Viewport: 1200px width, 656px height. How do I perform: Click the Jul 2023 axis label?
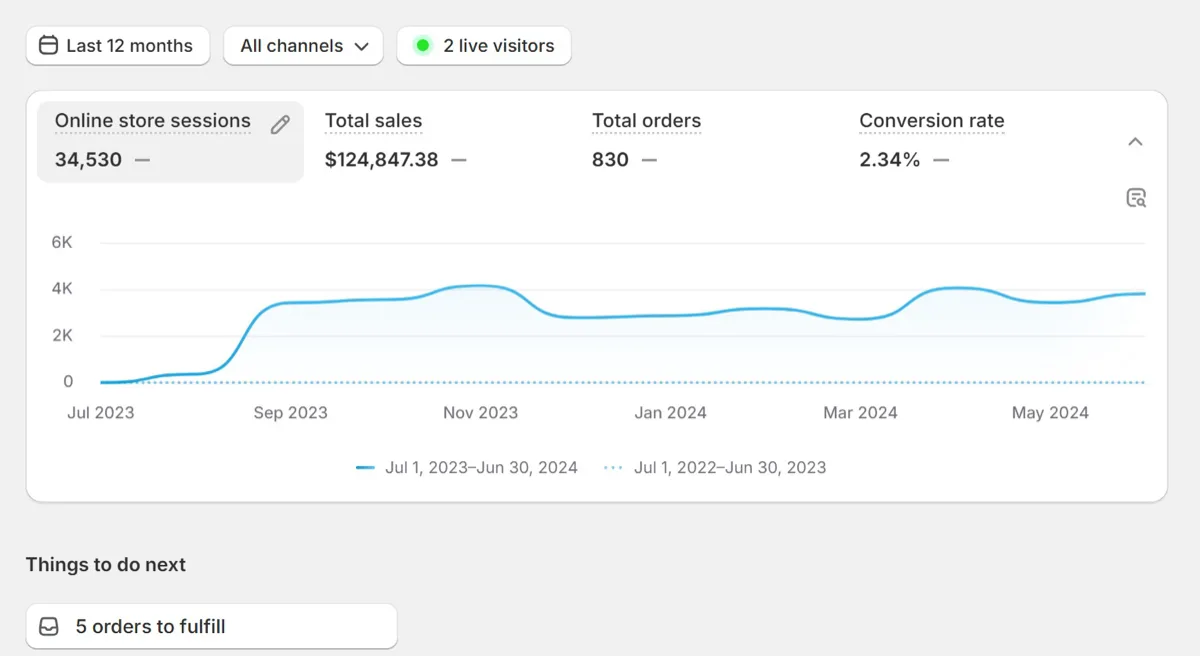100,412
